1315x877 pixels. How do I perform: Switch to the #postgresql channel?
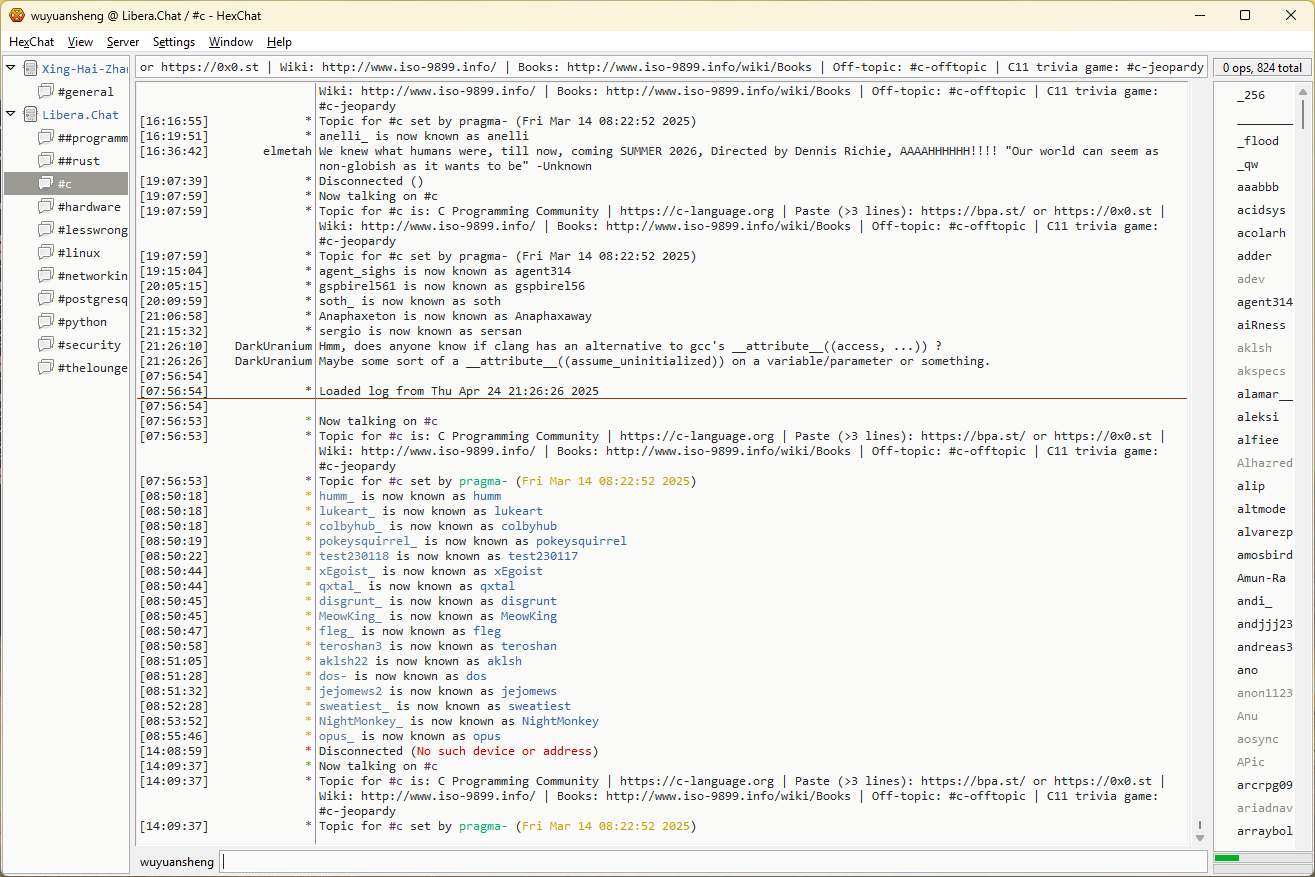coord(92,299)
